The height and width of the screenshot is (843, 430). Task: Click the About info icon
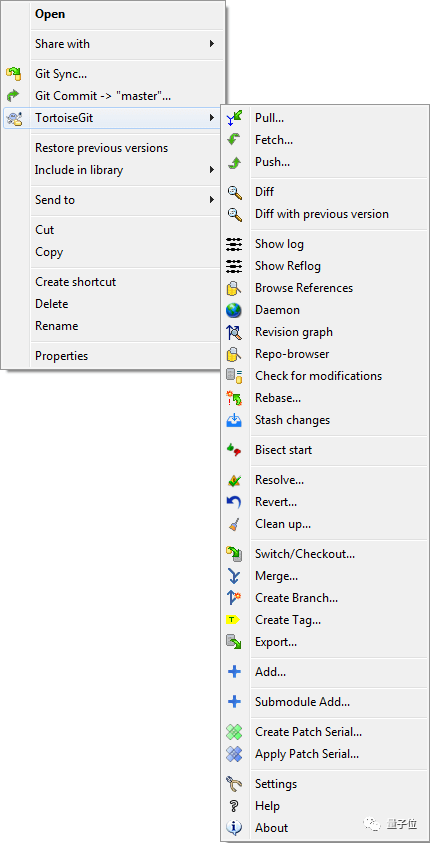coord(234,828)
